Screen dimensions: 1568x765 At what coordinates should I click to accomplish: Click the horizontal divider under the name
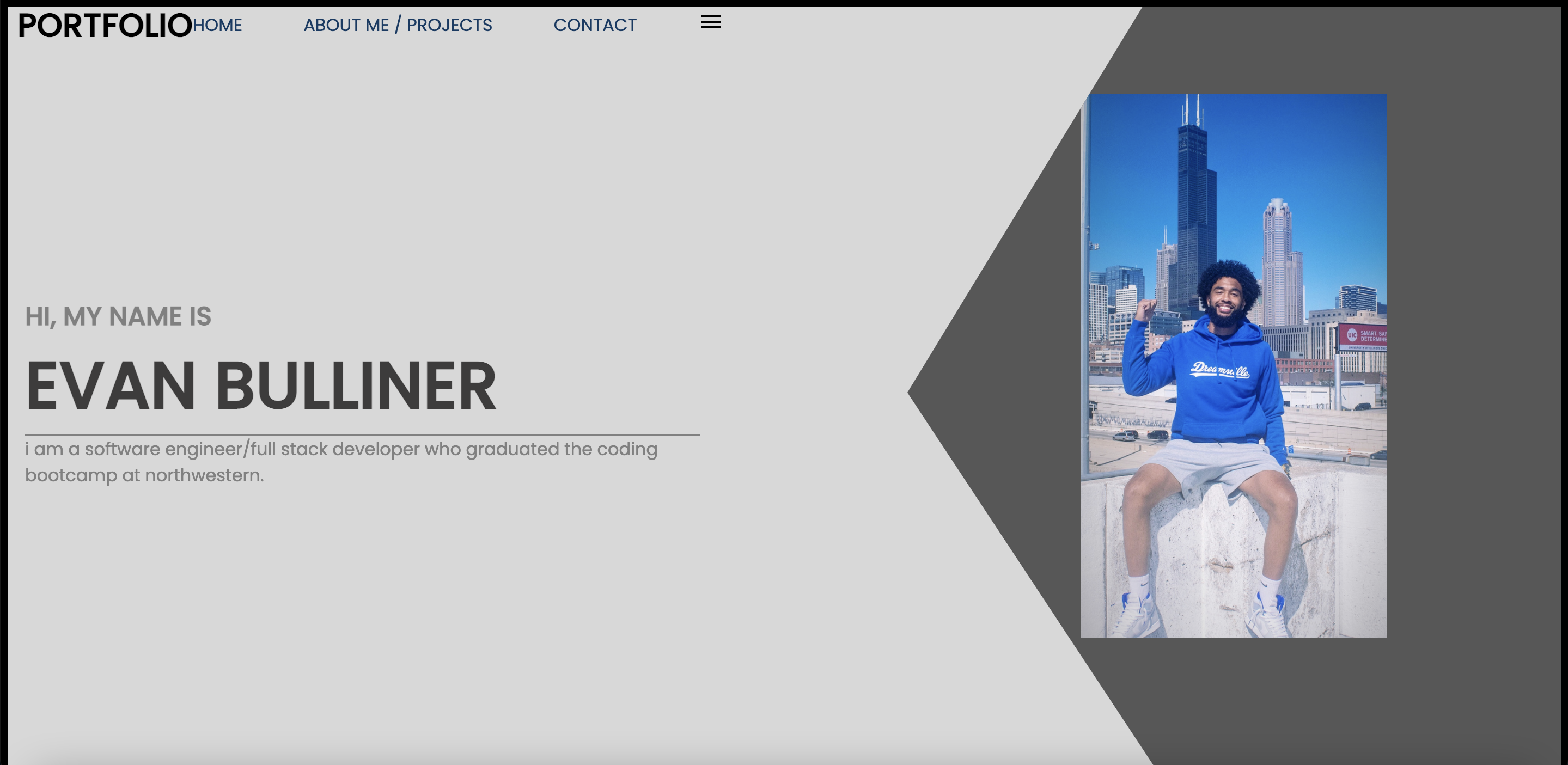click(x=362, y=434)
